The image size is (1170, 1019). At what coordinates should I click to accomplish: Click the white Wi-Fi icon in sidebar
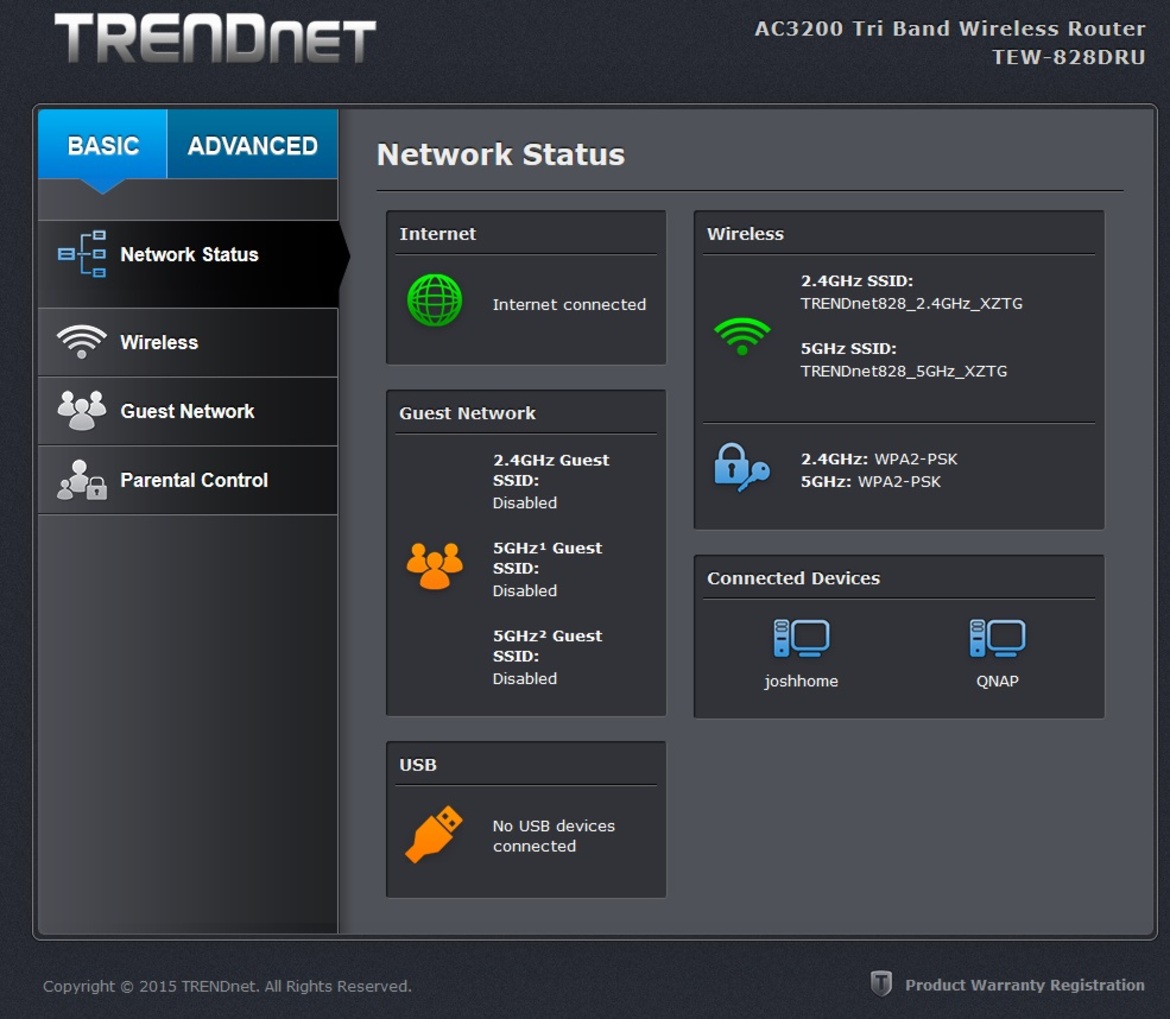(x=82, y=342)
